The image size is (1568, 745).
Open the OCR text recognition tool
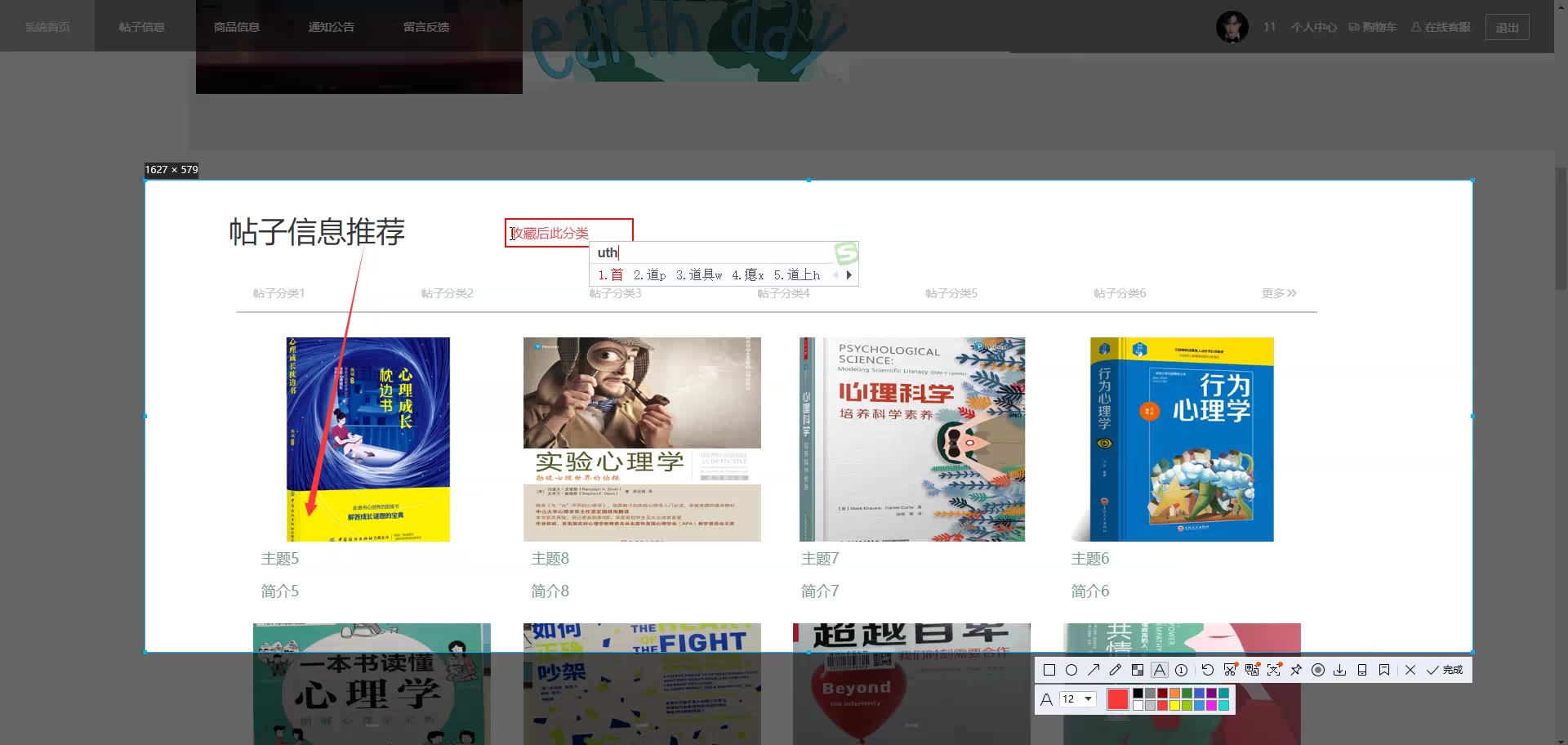click(x=1274, y=670)
